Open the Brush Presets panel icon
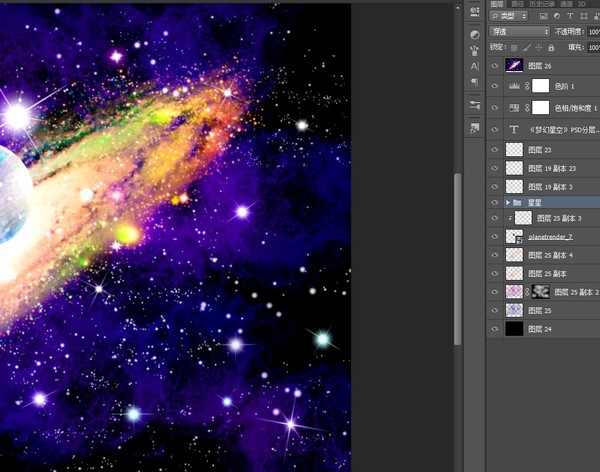 pyautogui.click(x=474, y=51)
